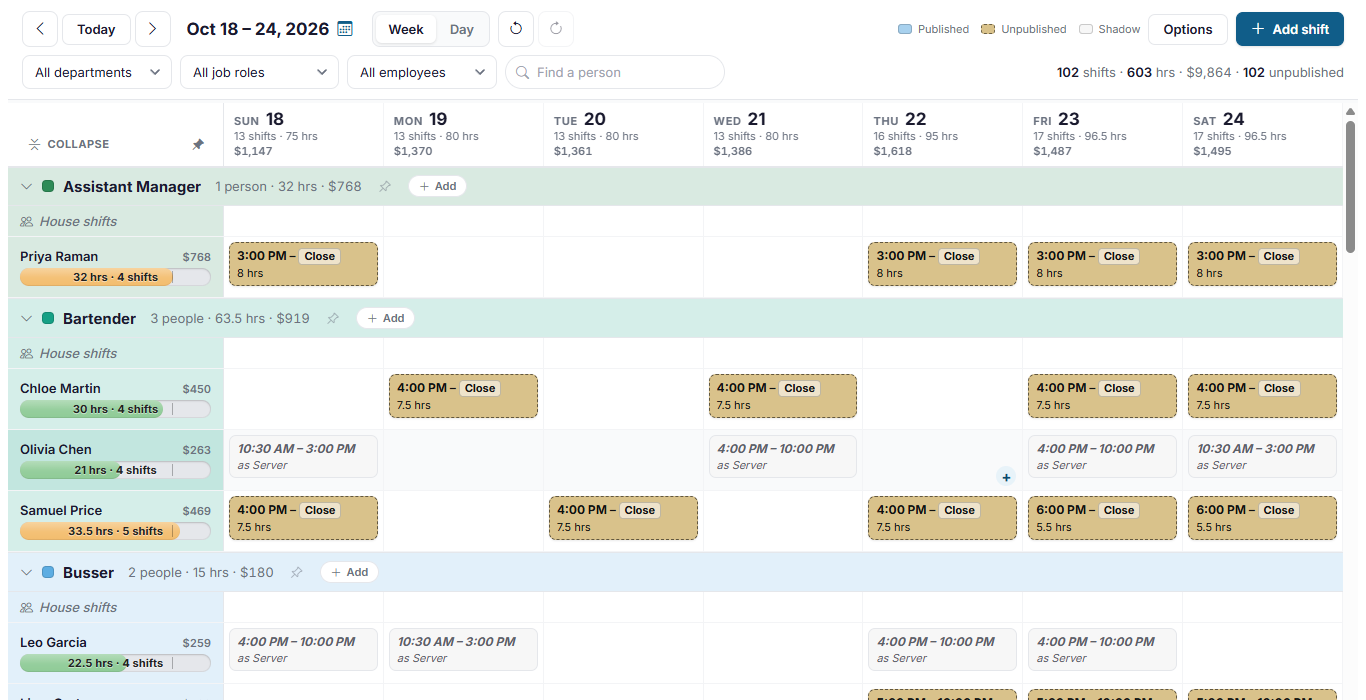Screen dimensions: 1366x700
Task: Collapse the Busser group chevron
Action: [x=27, y=572]
